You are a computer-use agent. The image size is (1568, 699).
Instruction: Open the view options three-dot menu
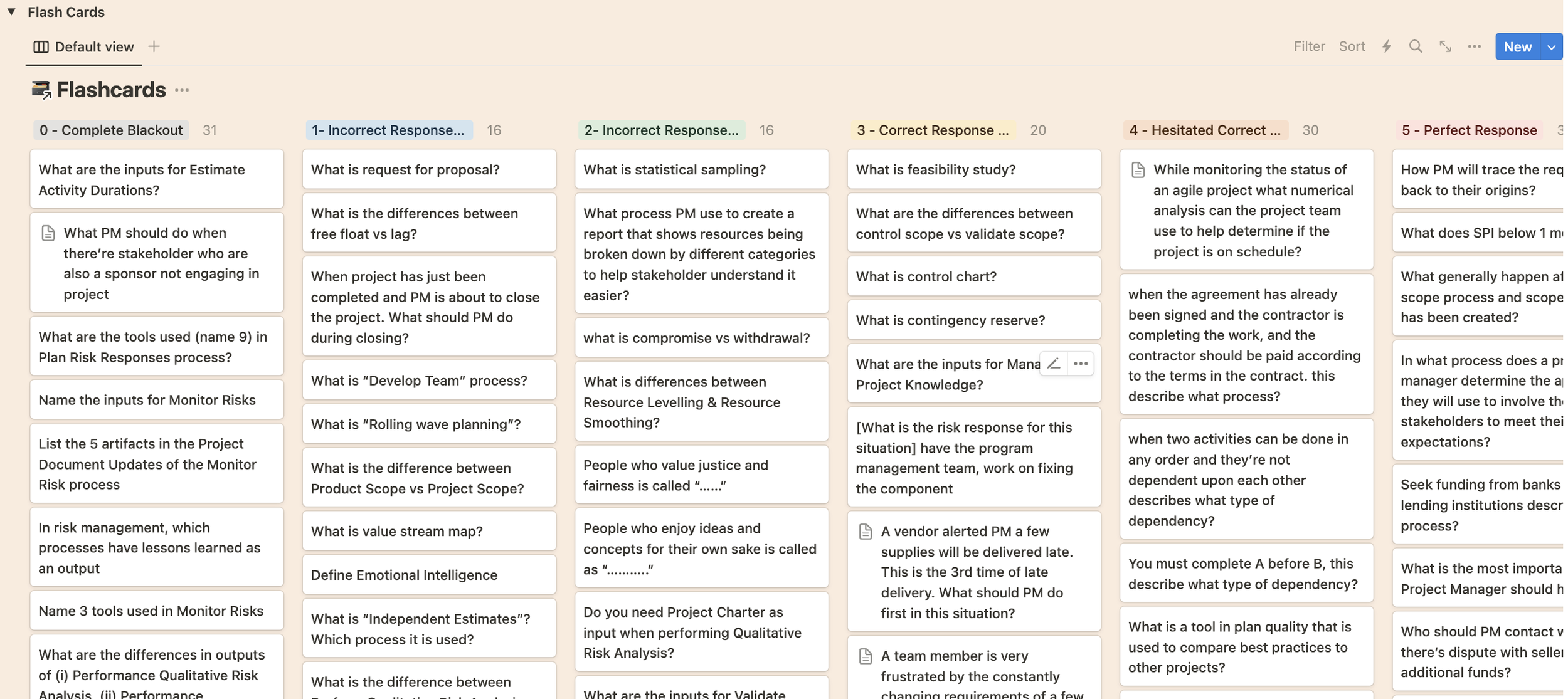[x=1475, y=46]
